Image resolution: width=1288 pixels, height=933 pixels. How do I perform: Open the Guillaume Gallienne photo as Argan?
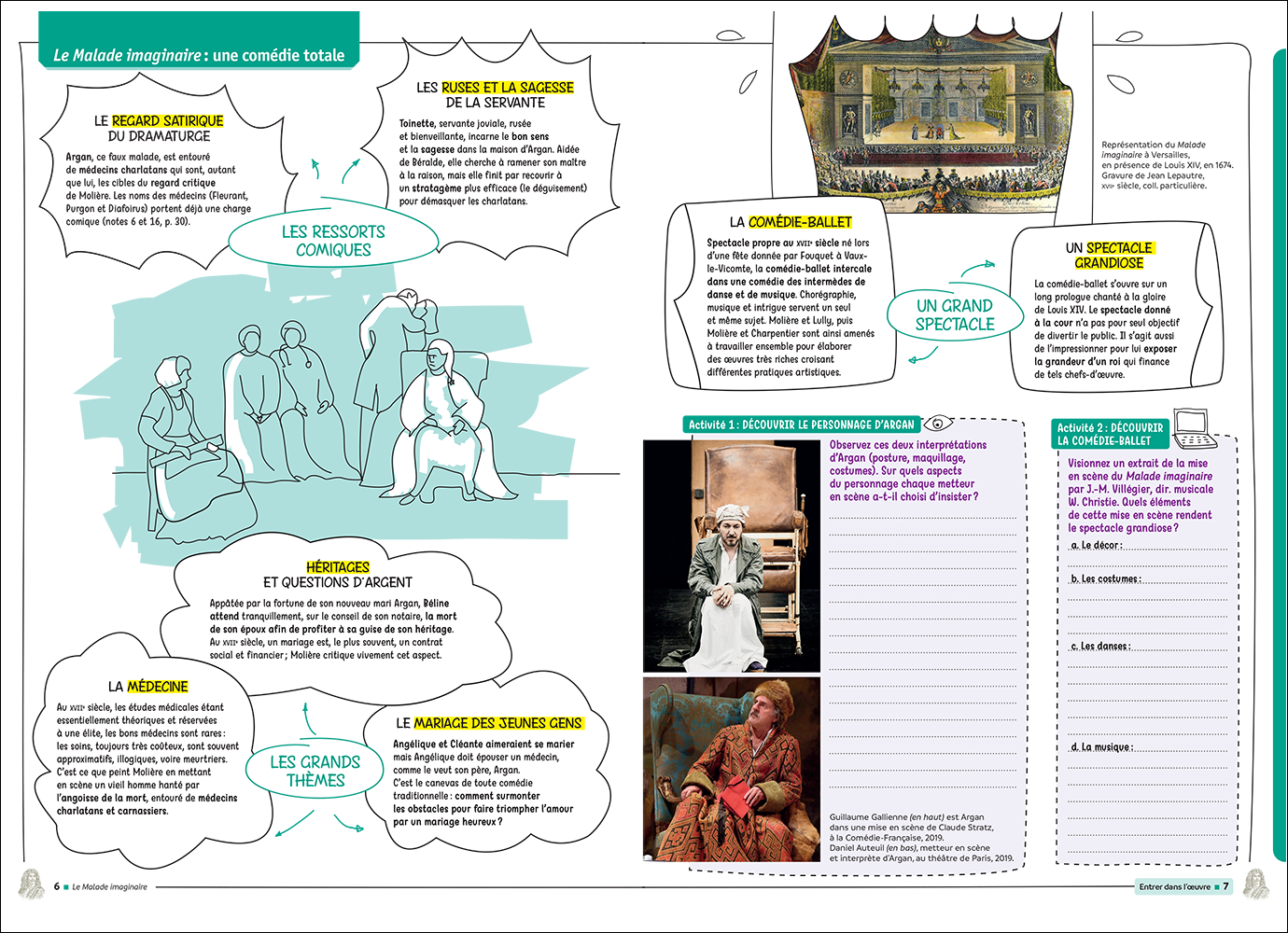(732, 556)
